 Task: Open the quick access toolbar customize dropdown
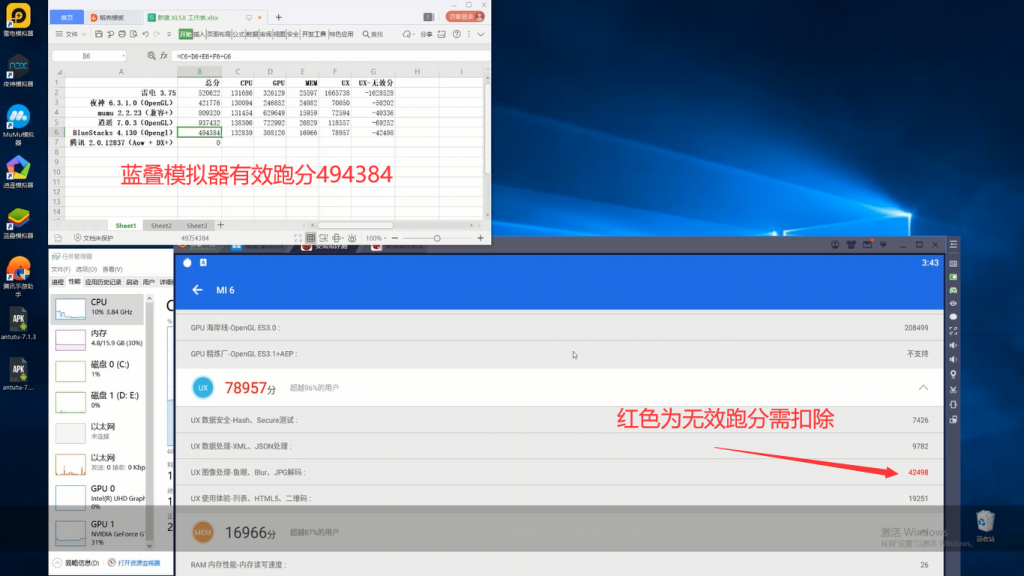pos(169,34)
